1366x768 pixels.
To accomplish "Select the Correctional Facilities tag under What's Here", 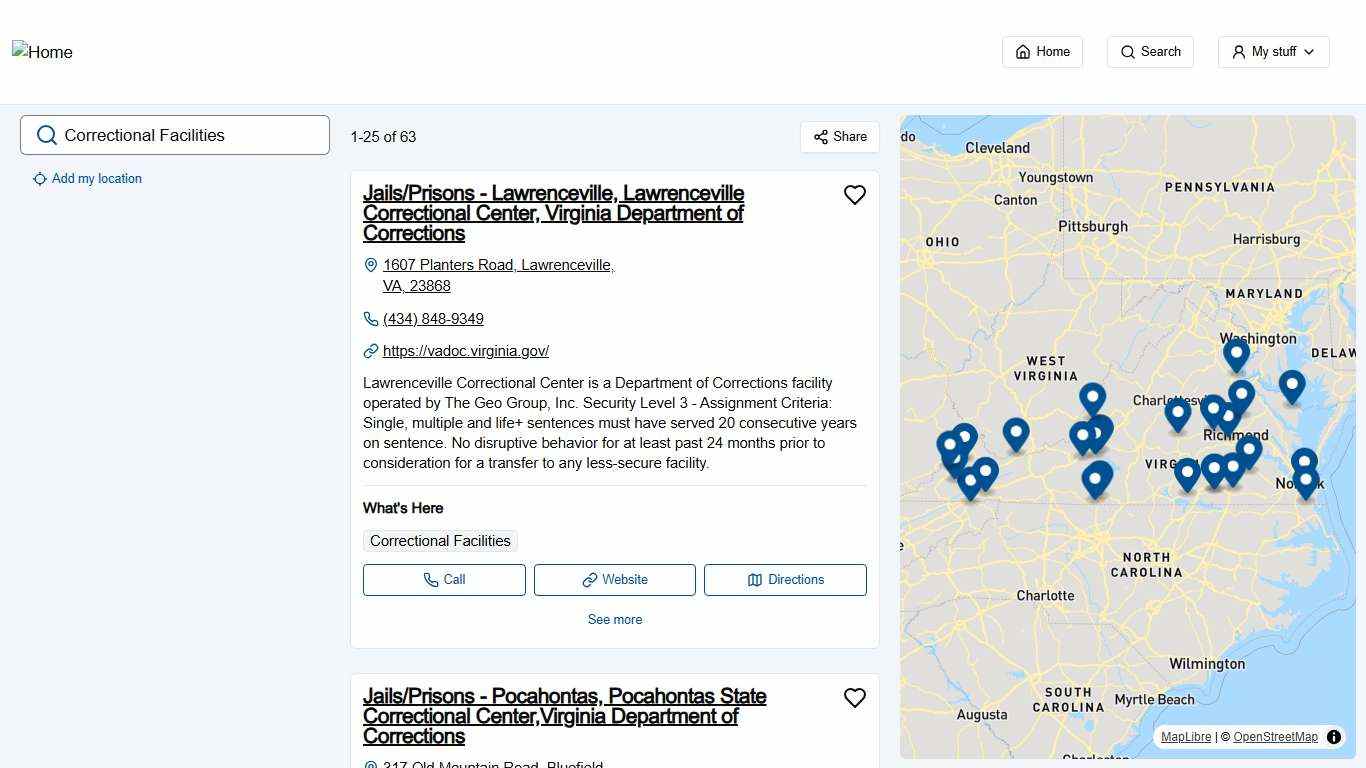I will click(x=440, y=541).
